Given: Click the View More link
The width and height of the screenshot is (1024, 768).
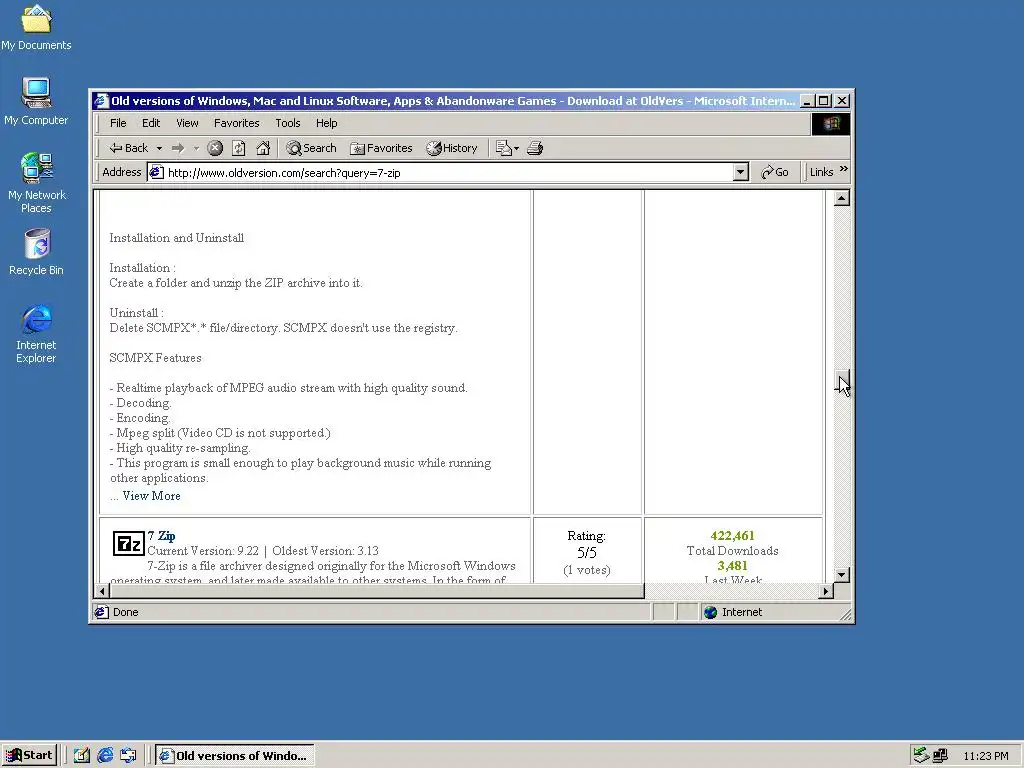Looking at the screenshot, I should [151, 496].
